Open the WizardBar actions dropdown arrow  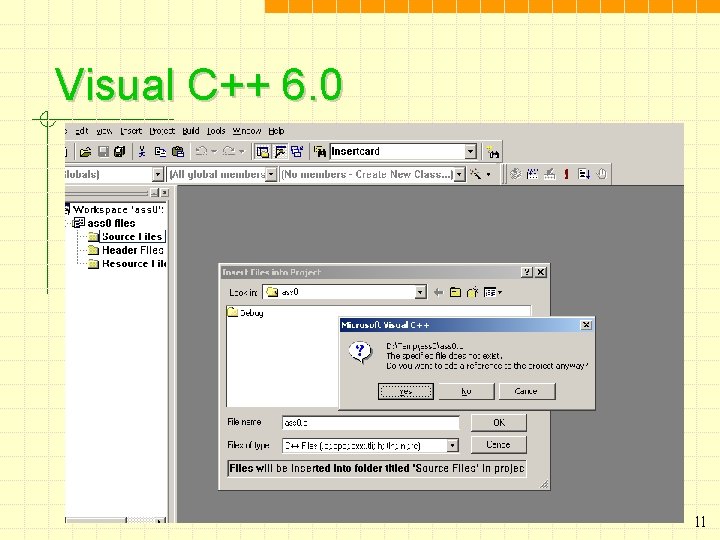click(489, 174)
